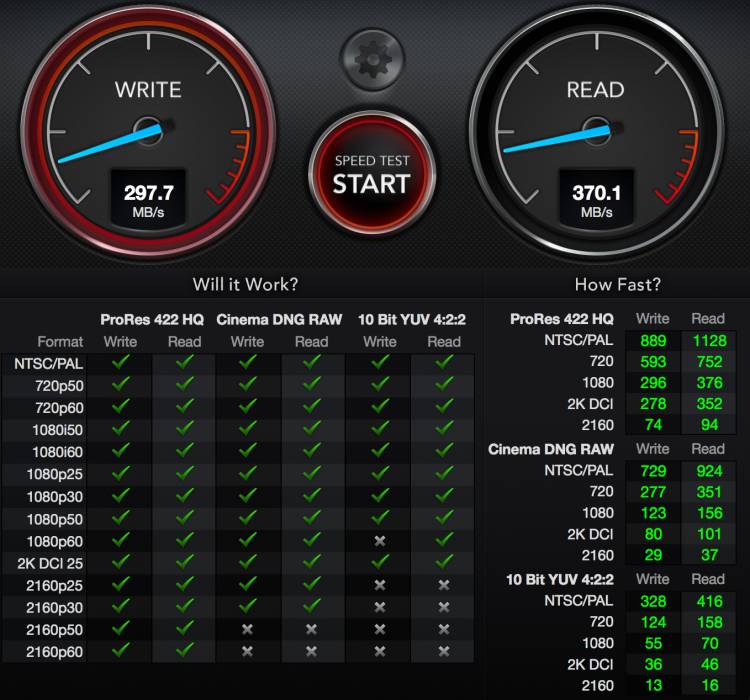The width and height of the screenshot is (750, 700).
Task: Click the 10 Bit YUV 4:2:2 header in Will it Work
Action: (x=412, y=319)
